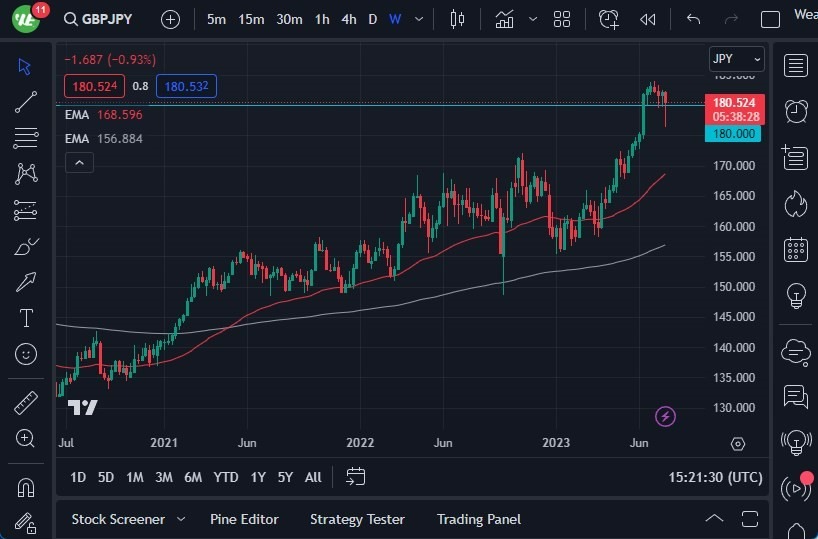Open the Indicators chart icon
This screenshot has height=539, width=818.
click(505, 19)
